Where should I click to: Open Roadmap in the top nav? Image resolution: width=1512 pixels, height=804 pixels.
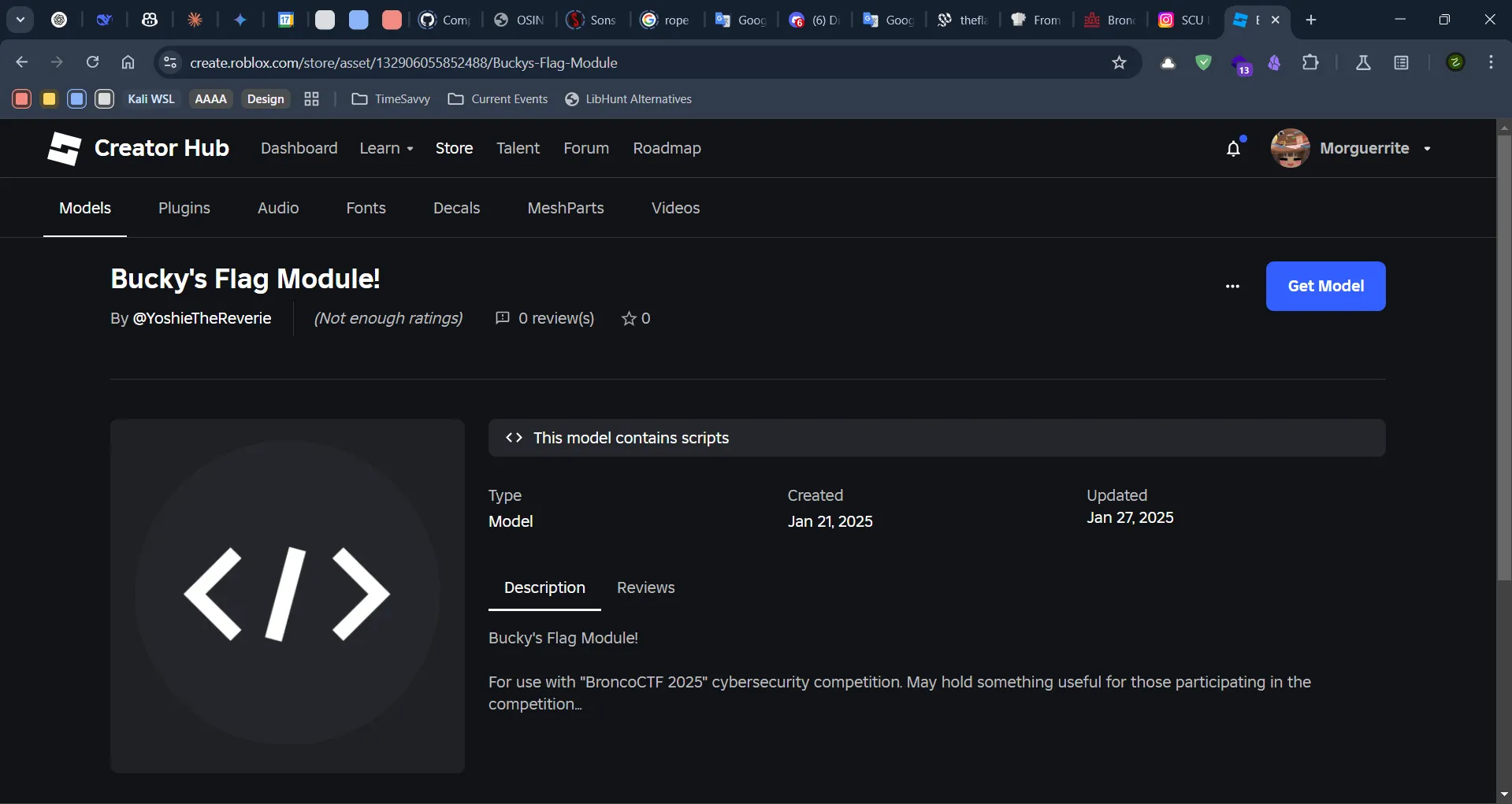point(667,148)
